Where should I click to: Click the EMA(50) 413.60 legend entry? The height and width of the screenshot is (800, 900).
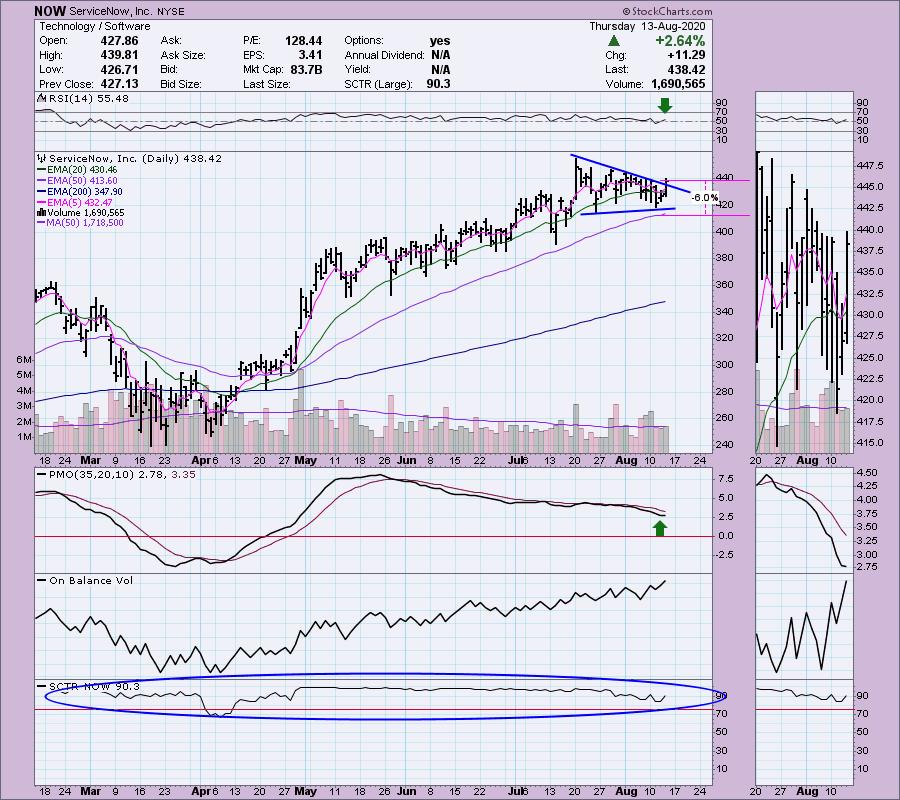point(82,181)
